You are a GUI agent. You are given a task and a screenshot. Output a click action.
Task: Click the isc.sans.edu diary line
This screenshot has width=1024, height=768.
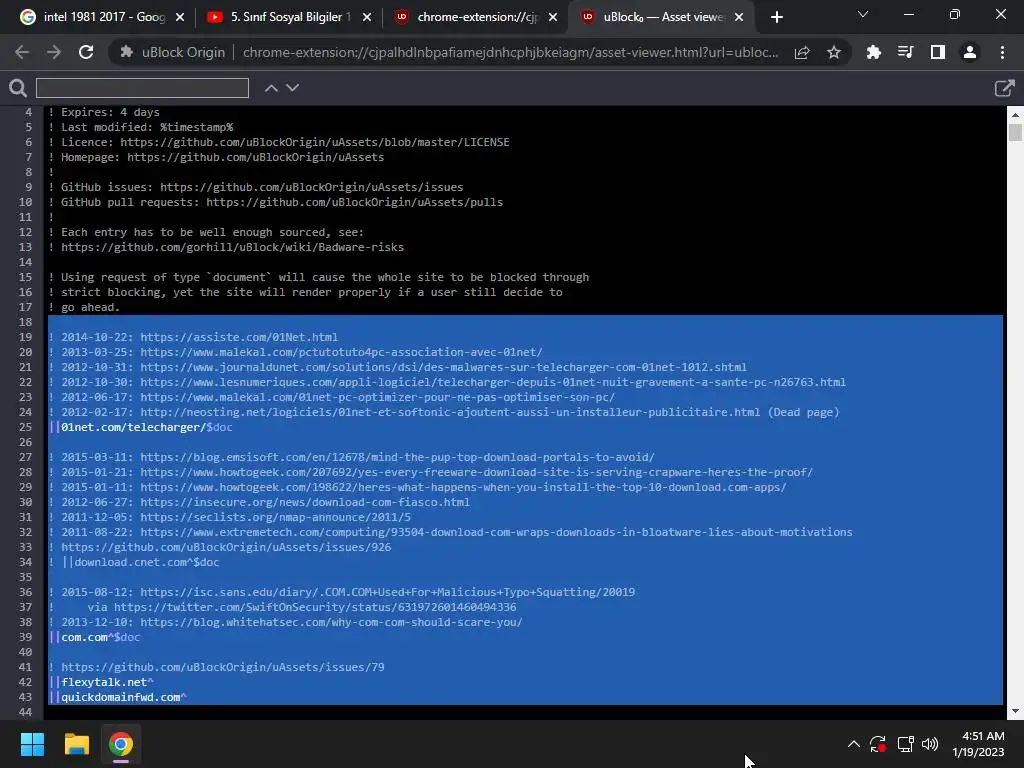coord(342,592)
